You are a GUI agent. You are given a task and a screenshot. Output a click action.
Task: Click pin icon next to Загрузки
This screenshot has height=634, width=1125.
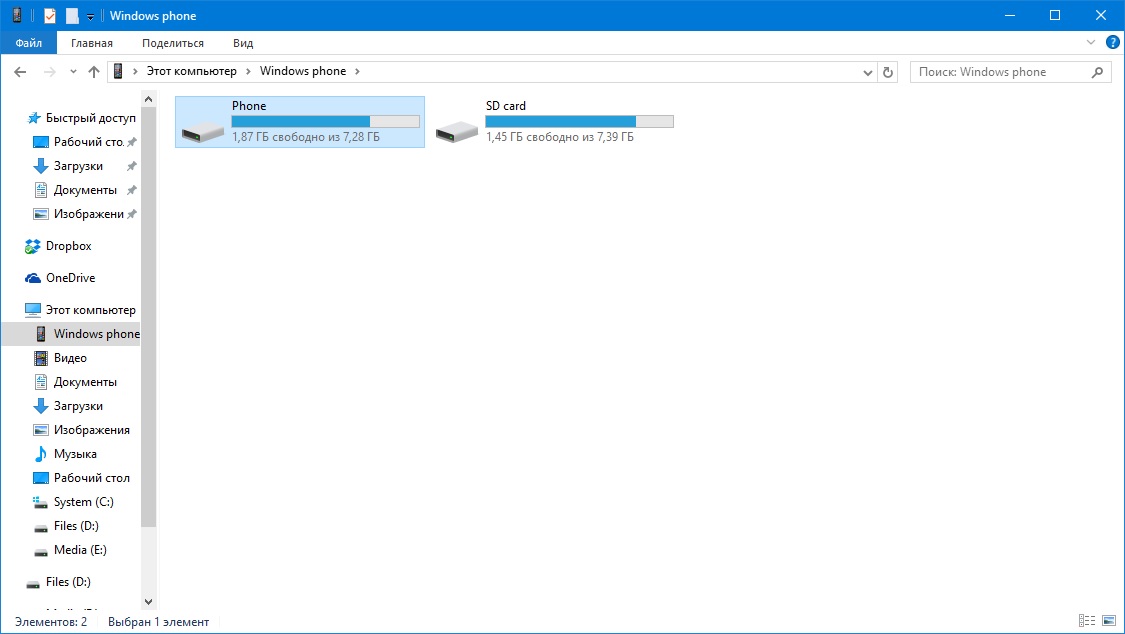click(131, 166)
